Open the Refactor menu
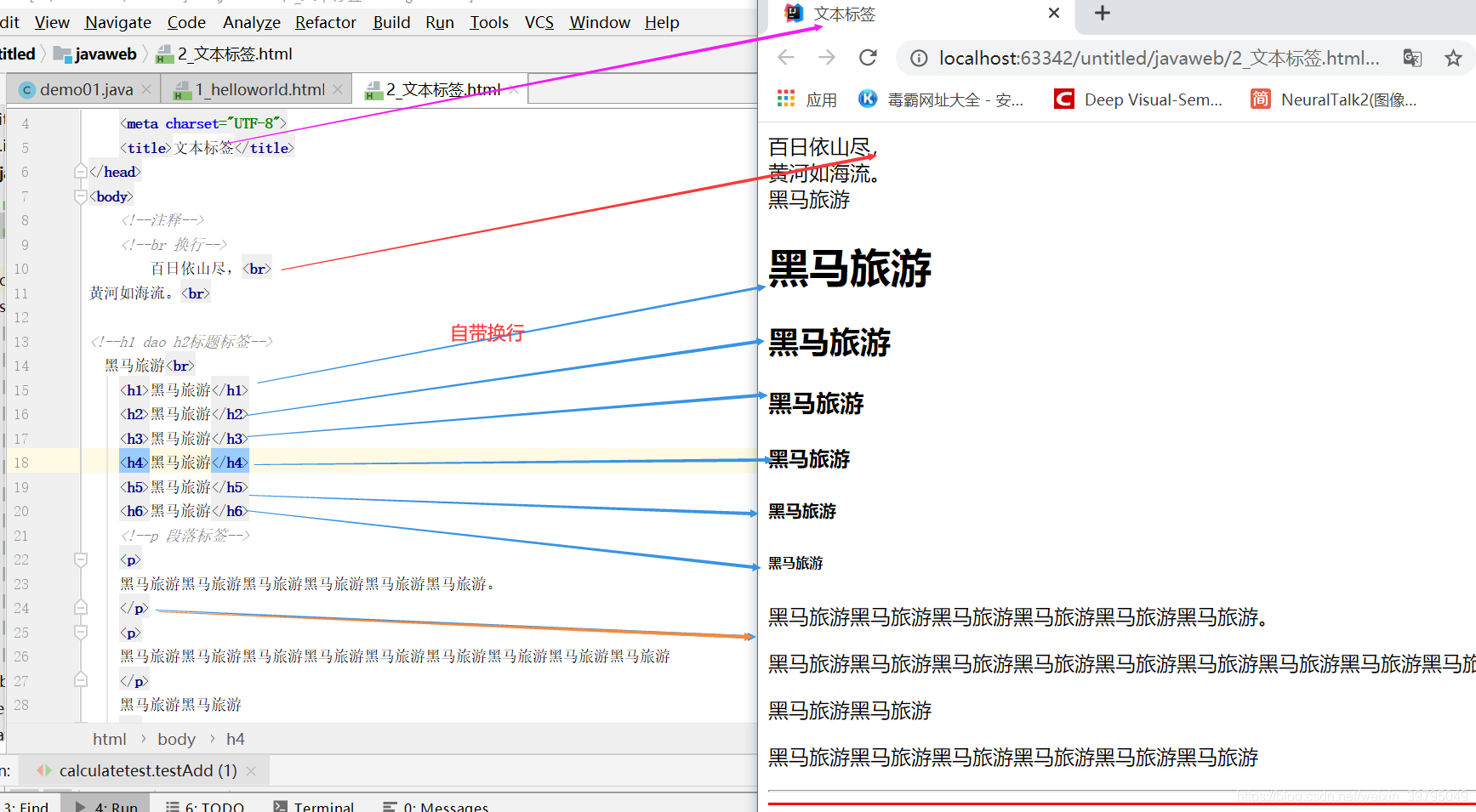Image resolution: width=1476 pixels, height=812 pixels. [x=326, y=22]
